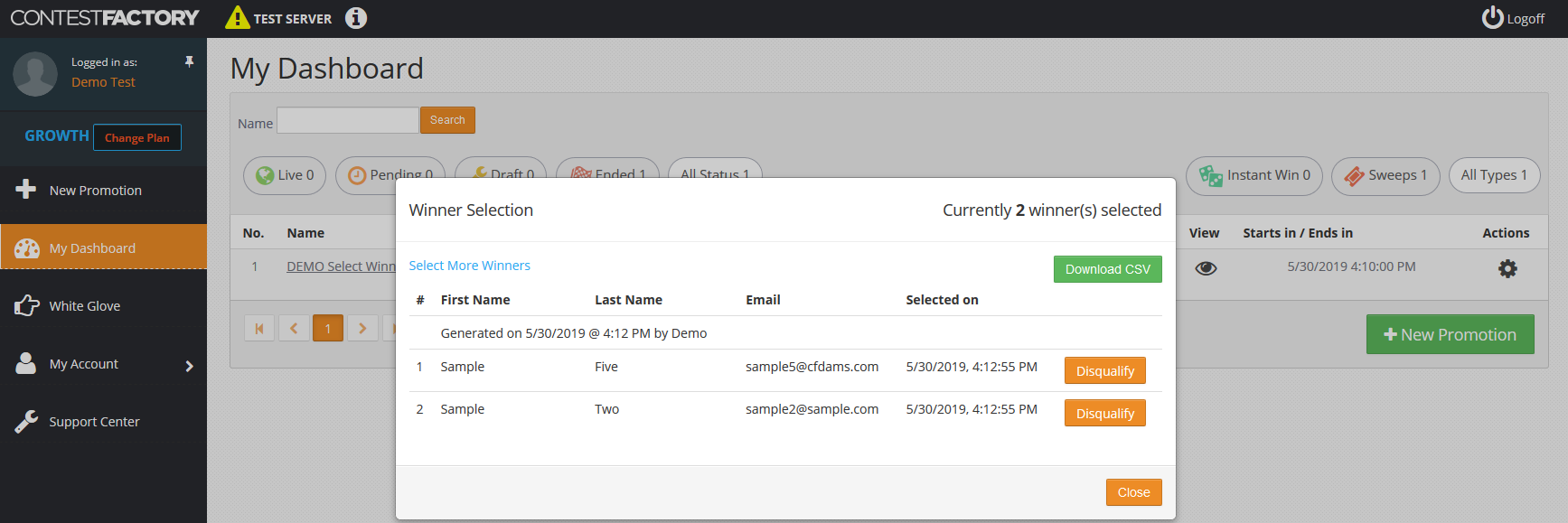Select page 1 in pagination

tap(328, 328)
